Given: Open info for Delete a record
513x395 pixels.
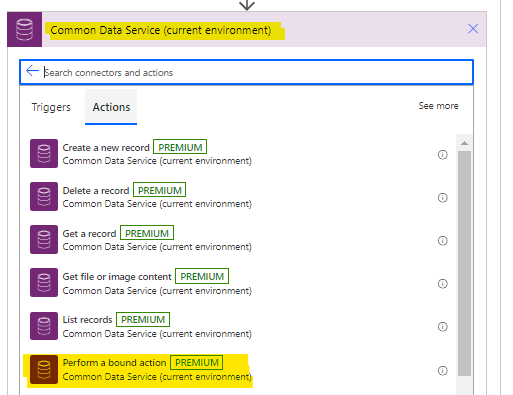Looking at the screenshot, I should click(443, 198).
